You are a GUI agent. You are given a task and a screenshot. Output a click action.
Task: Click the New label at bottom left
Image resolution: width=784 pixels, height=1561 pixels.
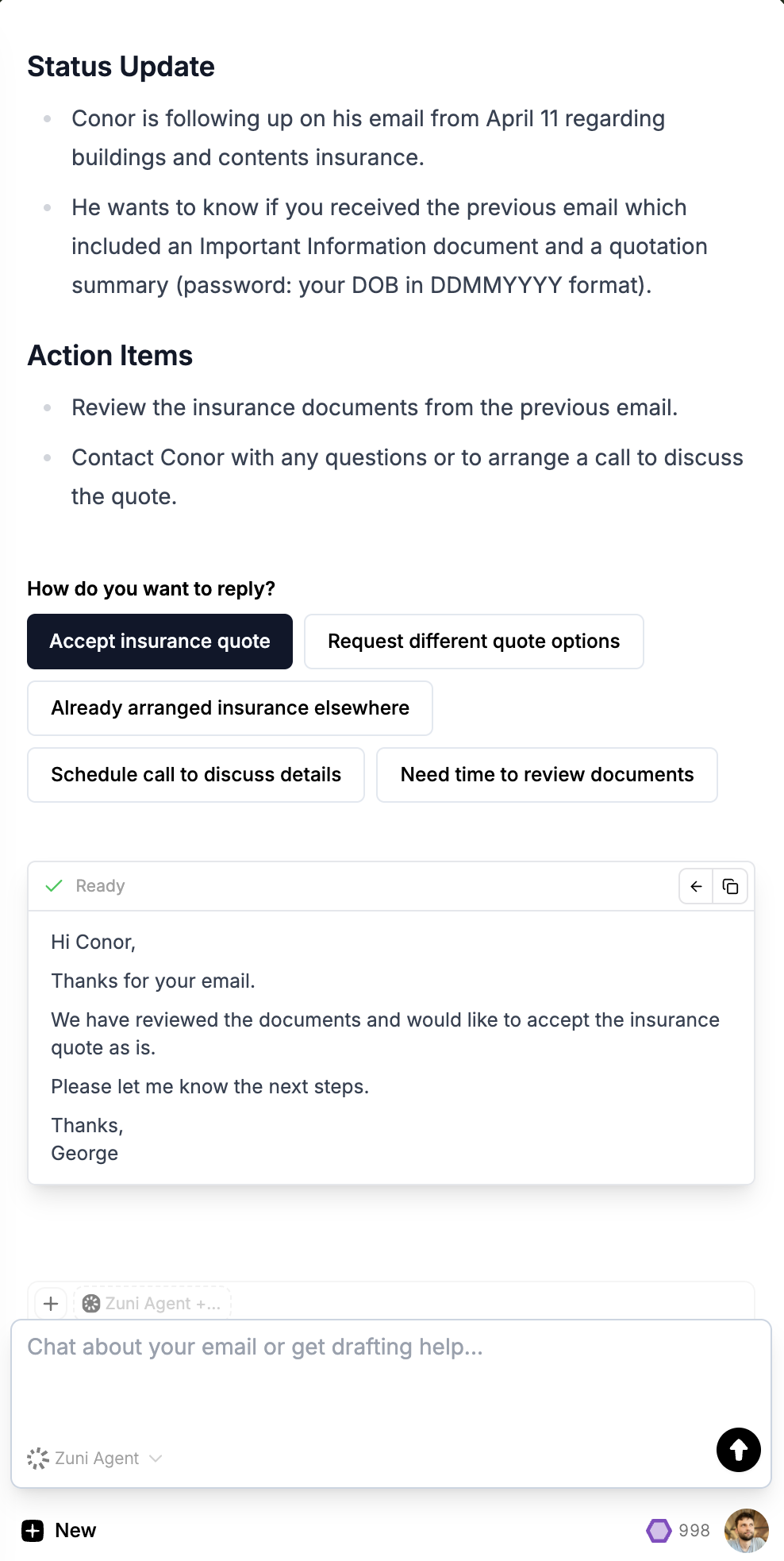click(75, 1530)
